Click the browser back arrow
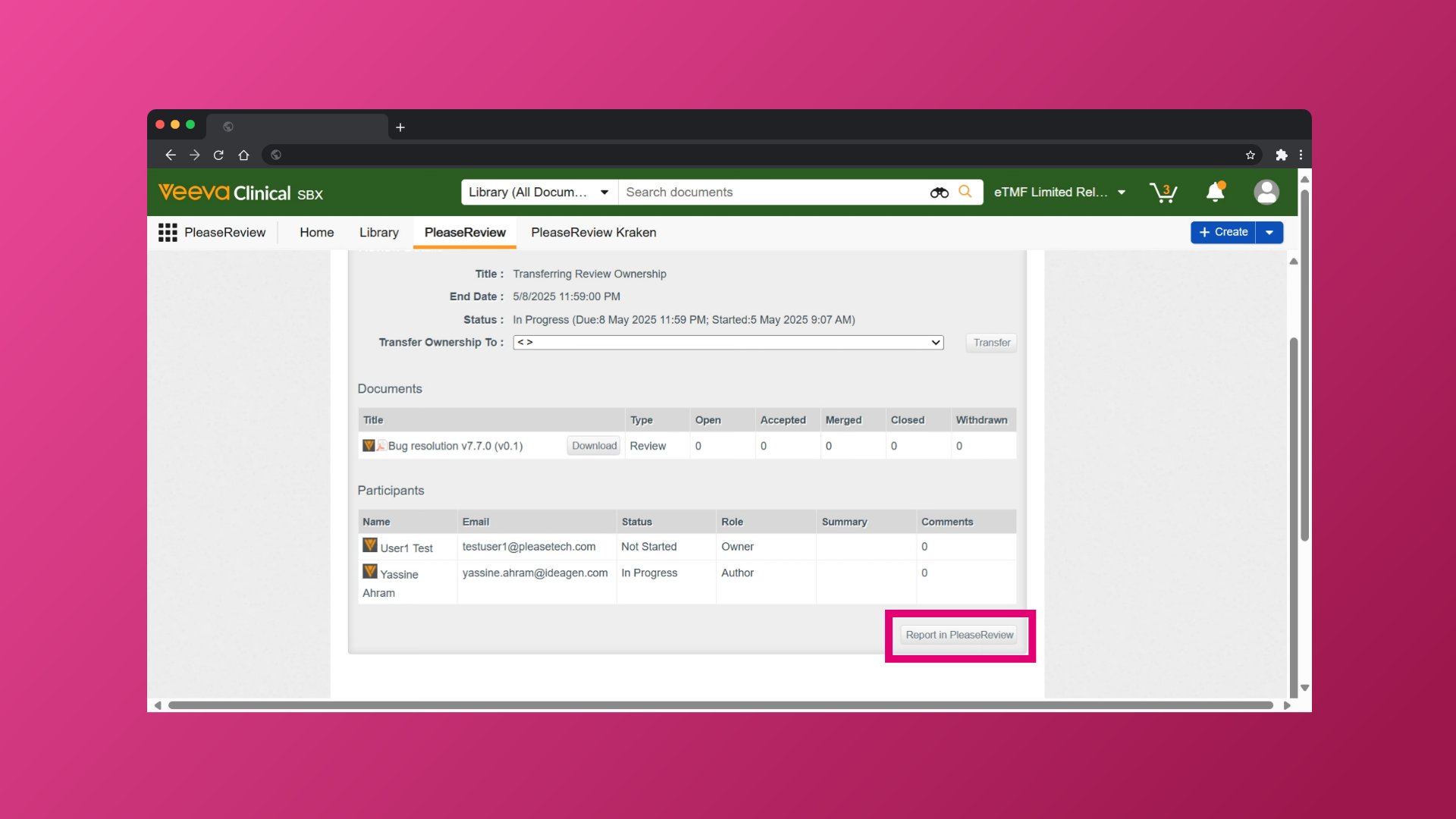Image resolution: width=1456 pixels, height=819 pixels. pyautogui.click(x=171, y=155)
